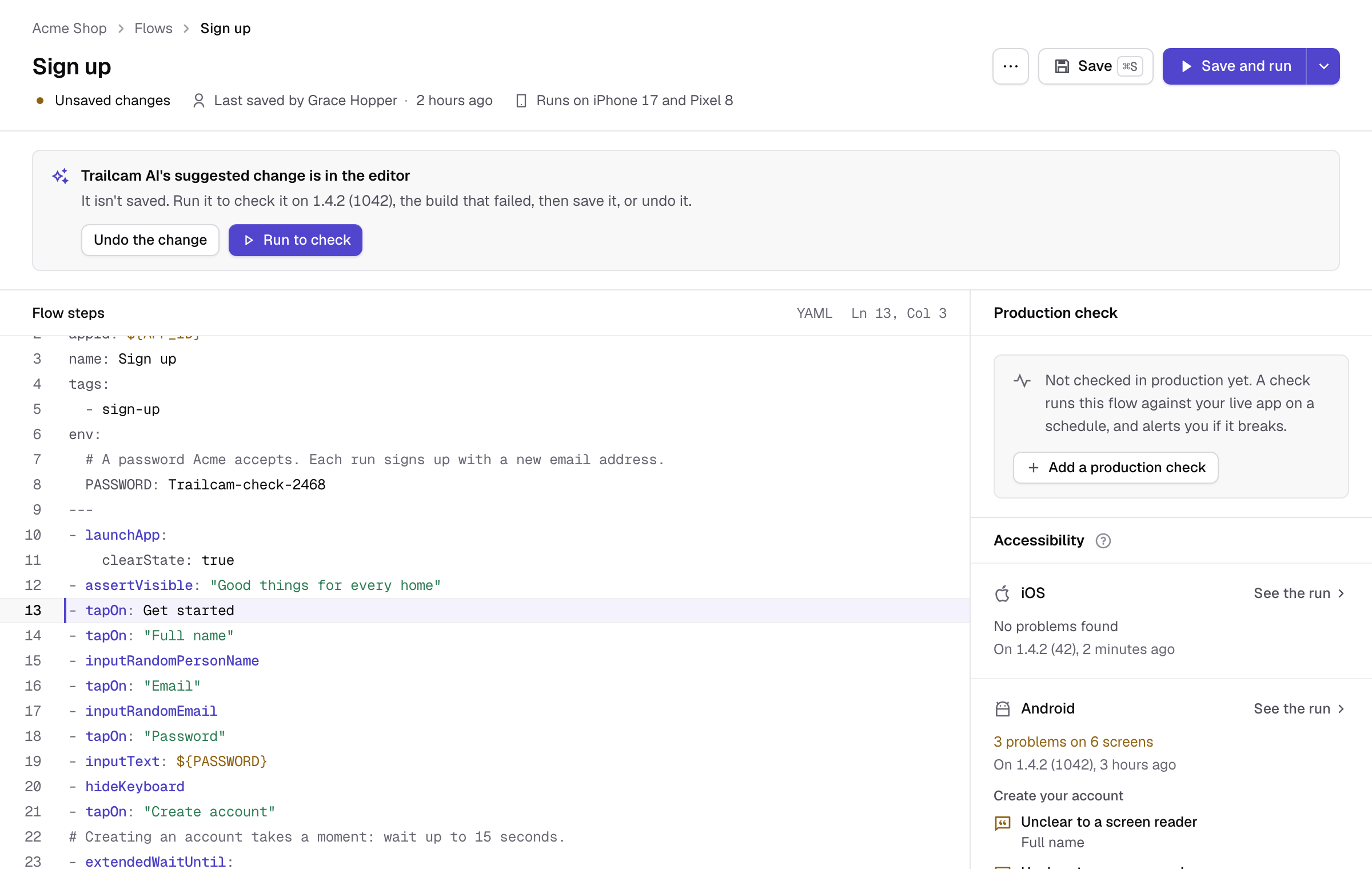Viewport: 1372px width, 869px height.
Task: Click 3 problems on 6 screens text
Action: pos(1073,742)
